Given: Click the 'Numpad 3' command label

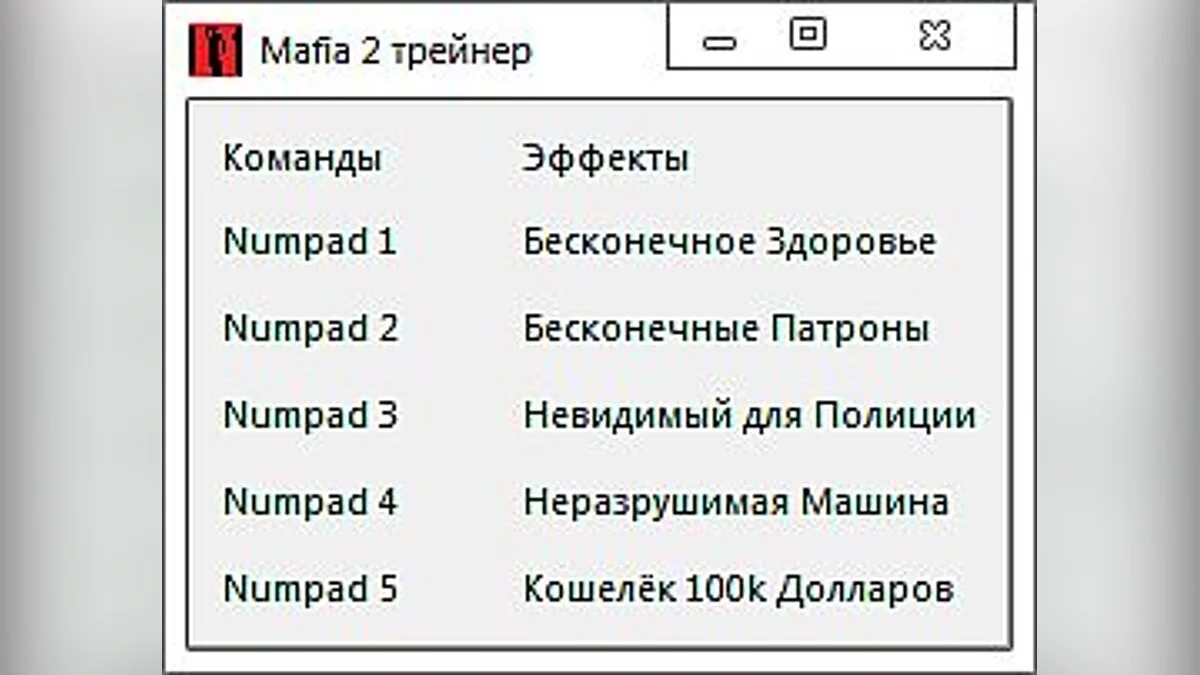Looking at the screenshot, I should (310, 415).
